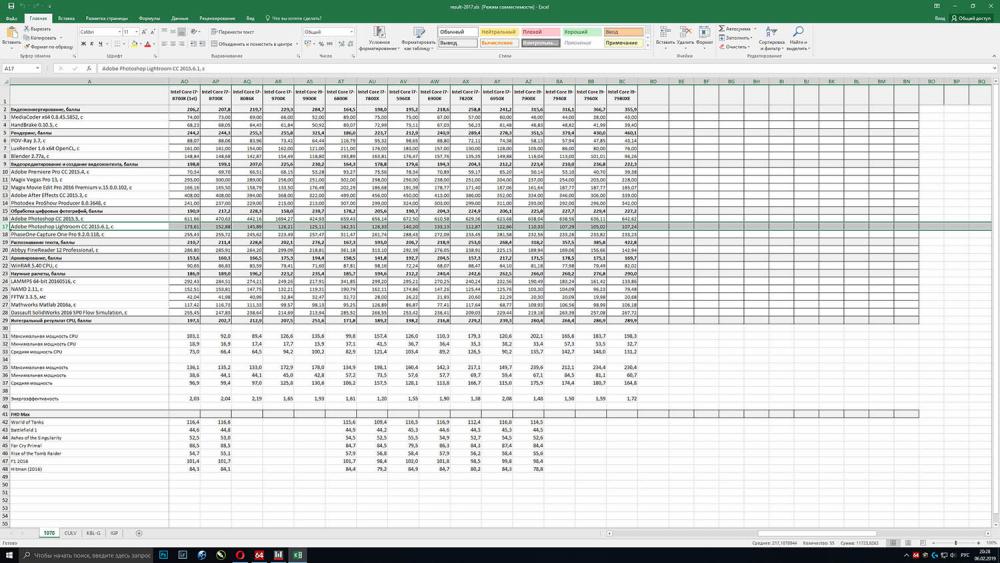Adjust the zoom slider in status bar
The width and height of the screenshot is (1000, 563).
pyautogui.click(x=955, y=543)
